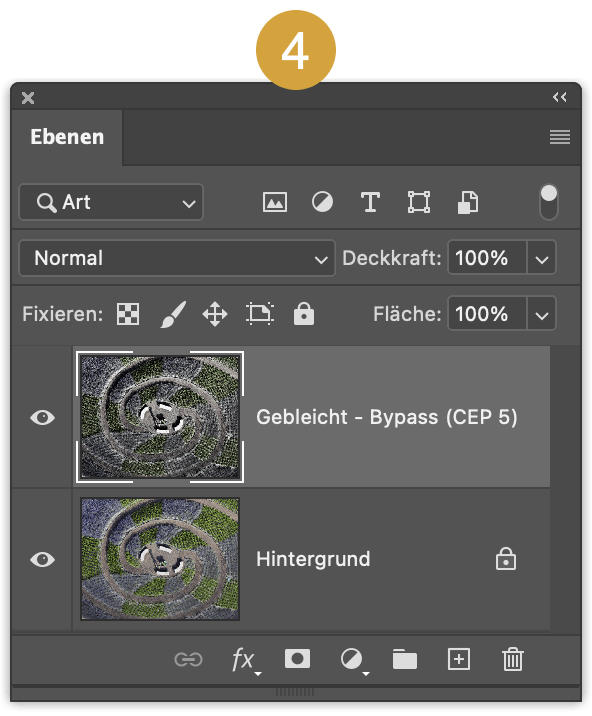Viewport: 592px width, 716px height.
Task: Select the Ebenen tab
Action: [67, 137]
